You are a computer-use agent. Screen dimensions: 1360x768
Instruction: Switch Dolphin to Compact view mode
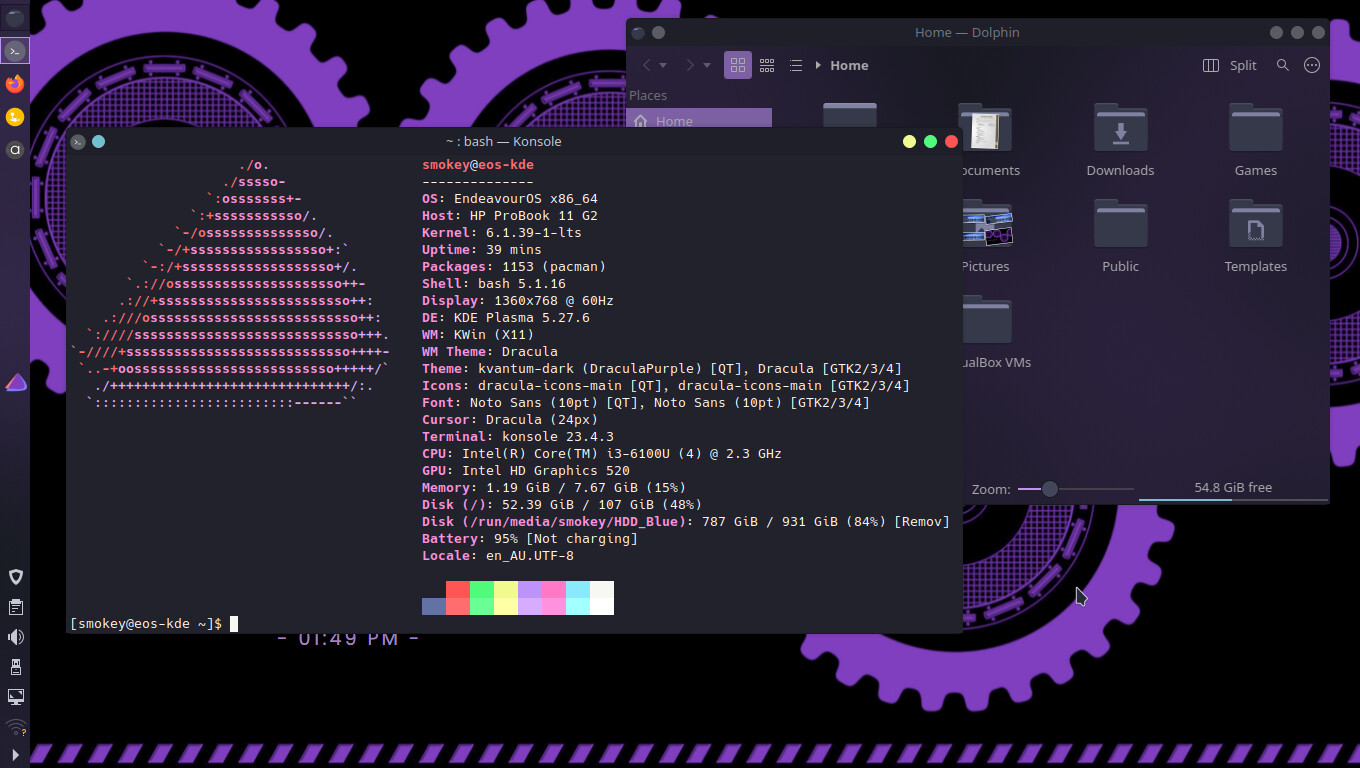coord(767,65)
